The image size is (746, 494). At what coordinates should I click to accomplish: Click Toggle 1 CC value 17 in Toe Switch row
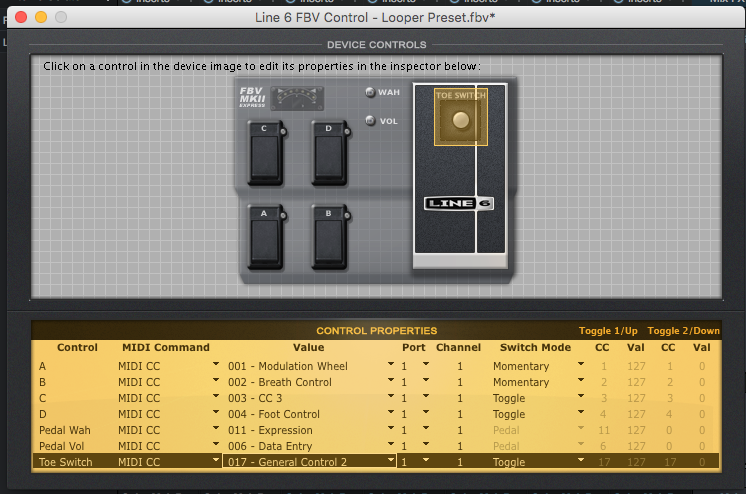point(604,462)
